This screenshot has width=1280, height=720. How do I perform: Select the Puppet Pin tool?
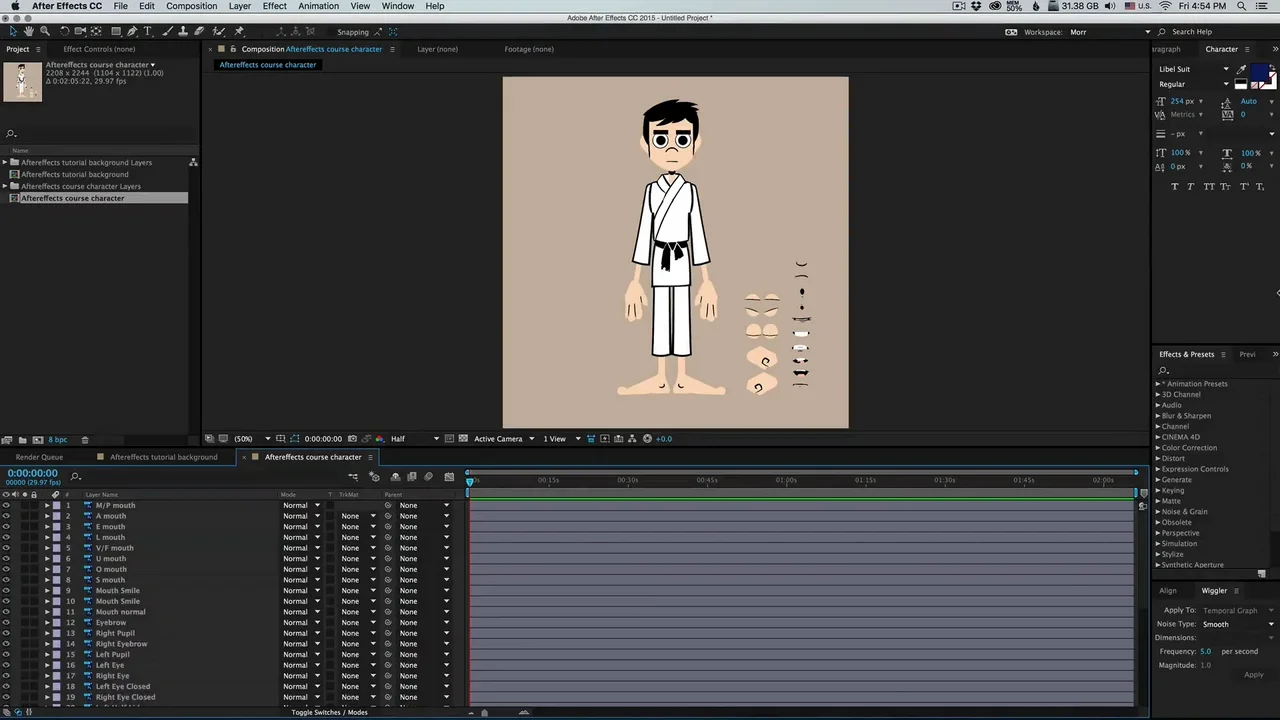pyautogui.click(x=239, y=31)
